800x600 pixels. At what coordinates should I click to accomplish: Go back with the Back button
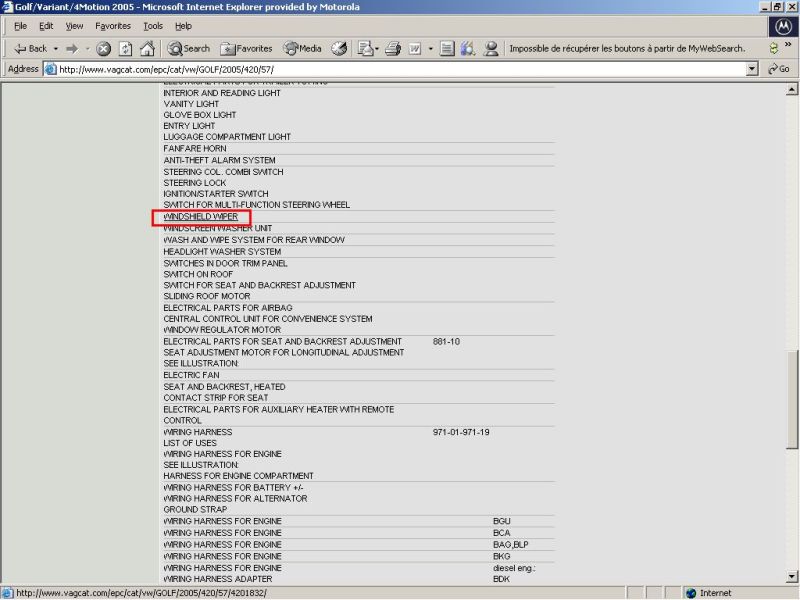(x=31, y=48)
